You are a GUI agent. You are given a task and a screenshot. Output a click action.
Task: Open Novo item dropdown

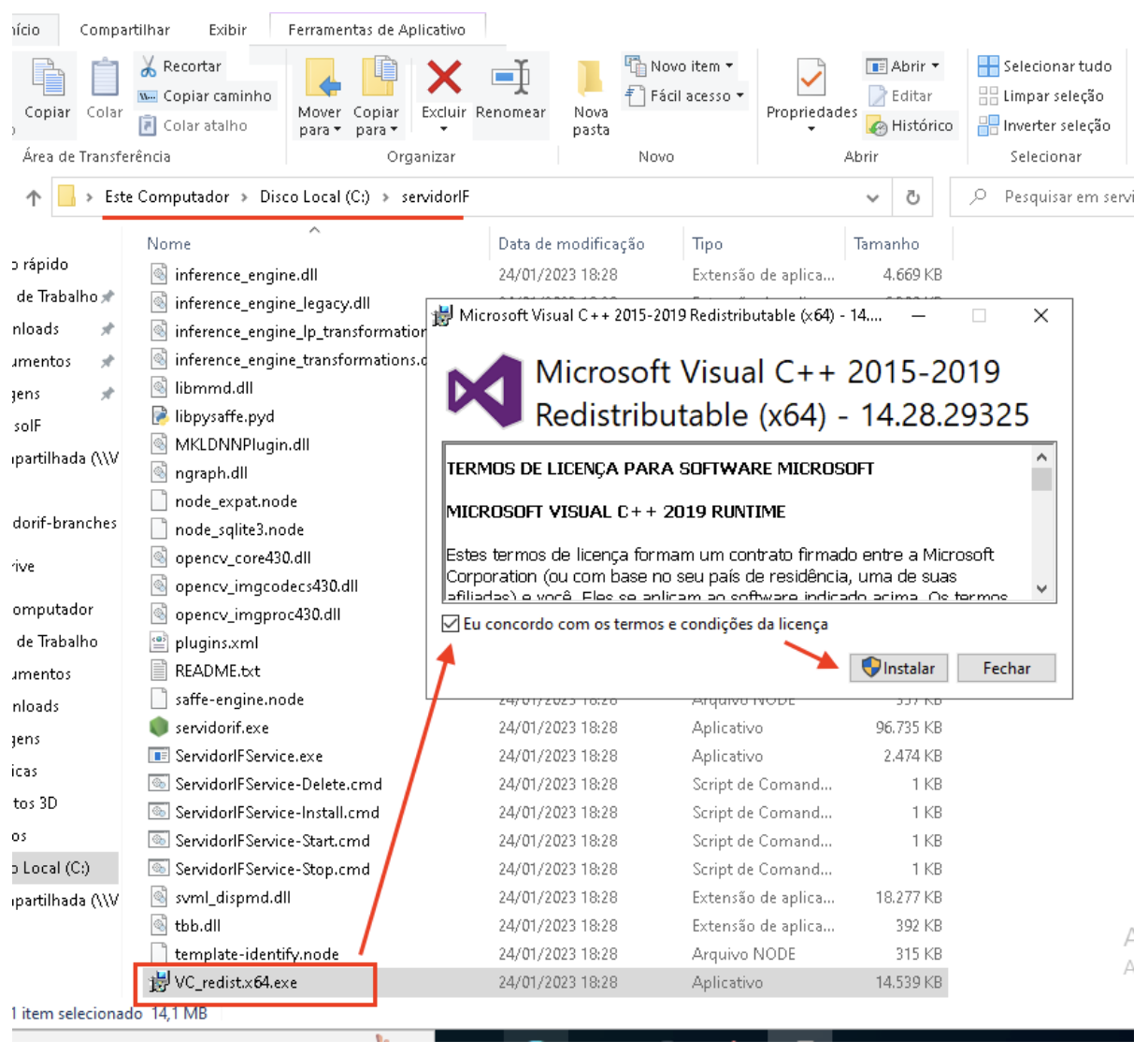click(680, 66)
